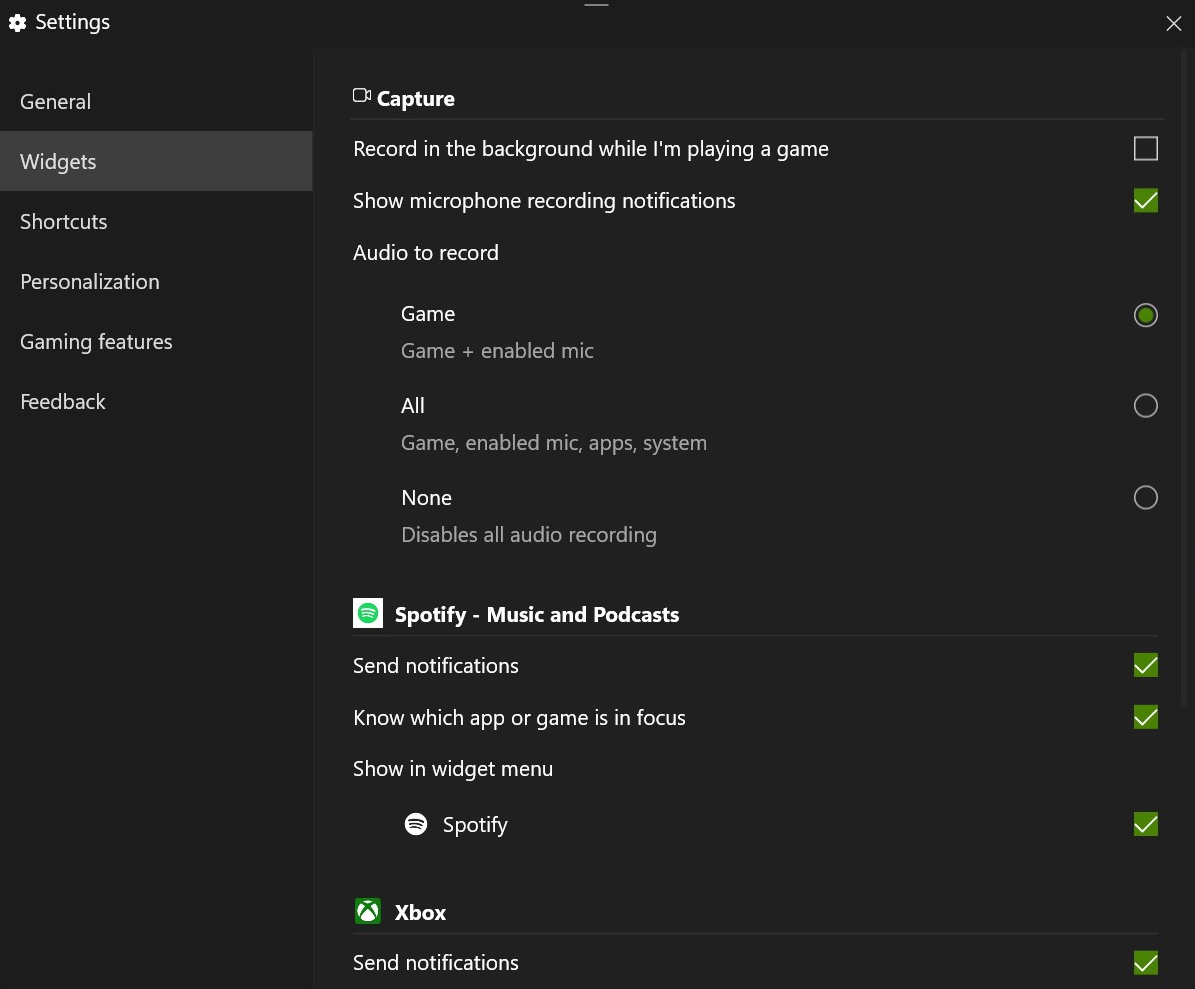
Task: Click the Spotify widget icon under widget menu
Action: [x=416, y=824]
